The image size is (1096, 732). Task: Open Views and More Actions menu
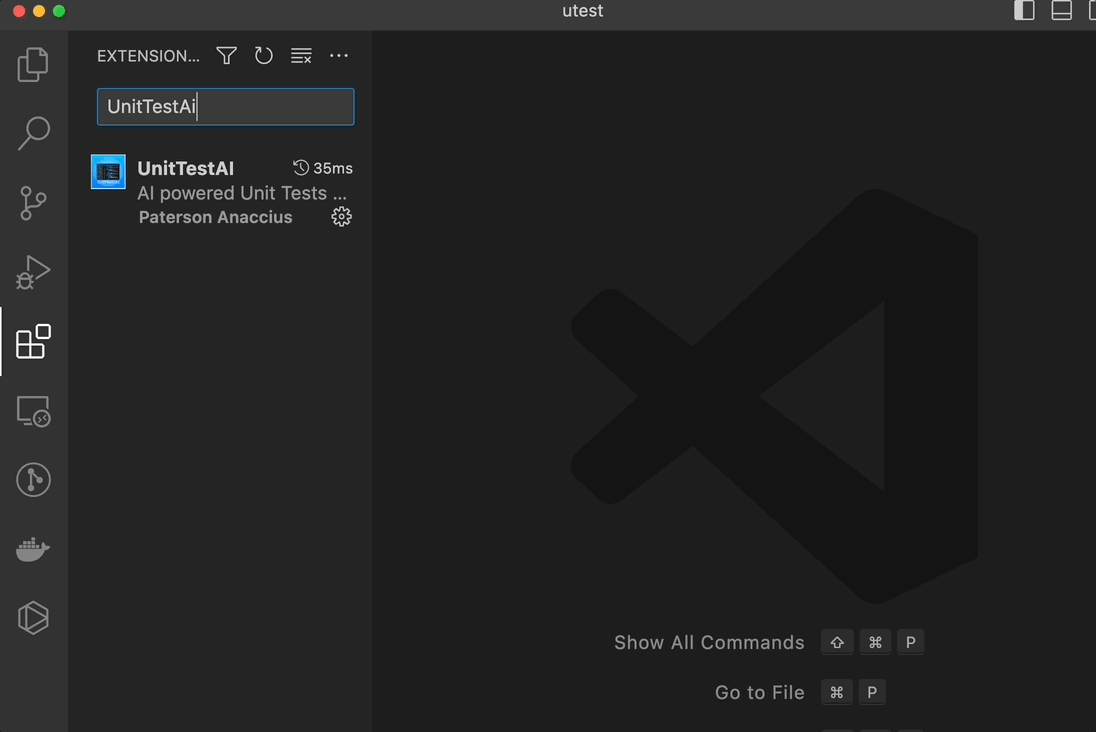click(x=339, y=56)
